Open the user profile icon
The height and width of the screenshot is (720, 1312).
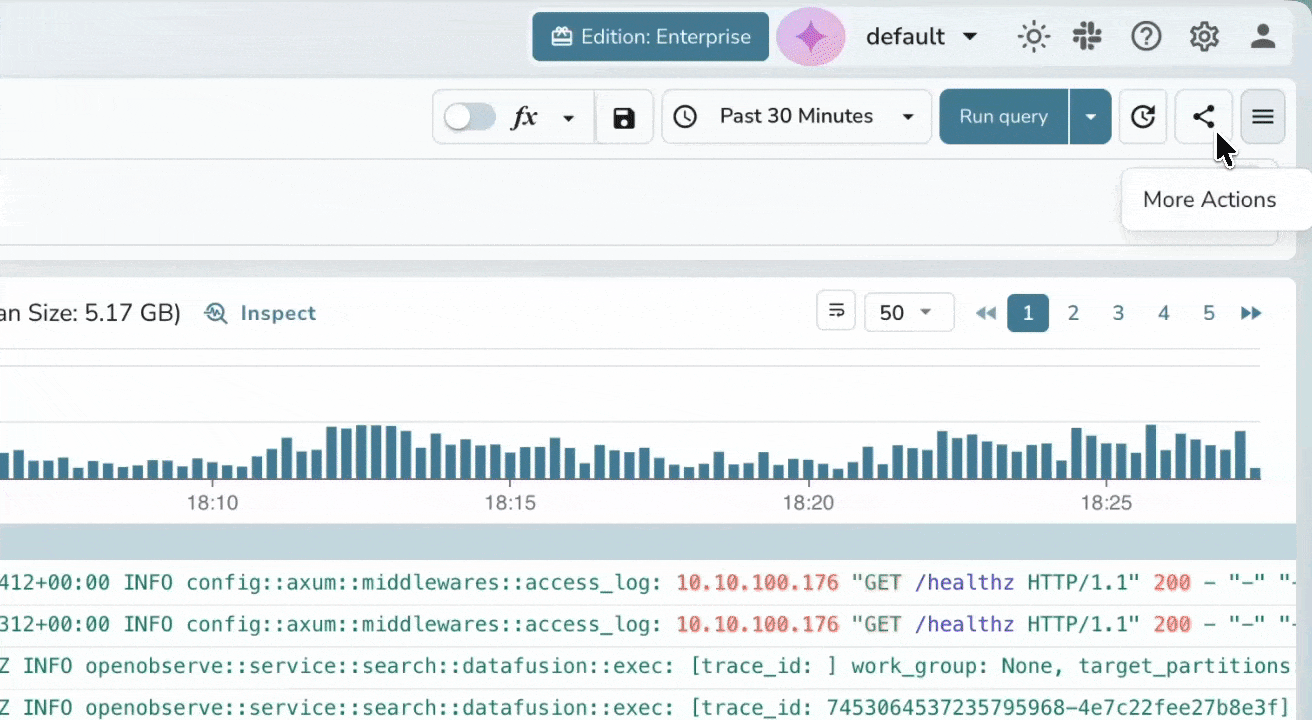point(1263,37)
